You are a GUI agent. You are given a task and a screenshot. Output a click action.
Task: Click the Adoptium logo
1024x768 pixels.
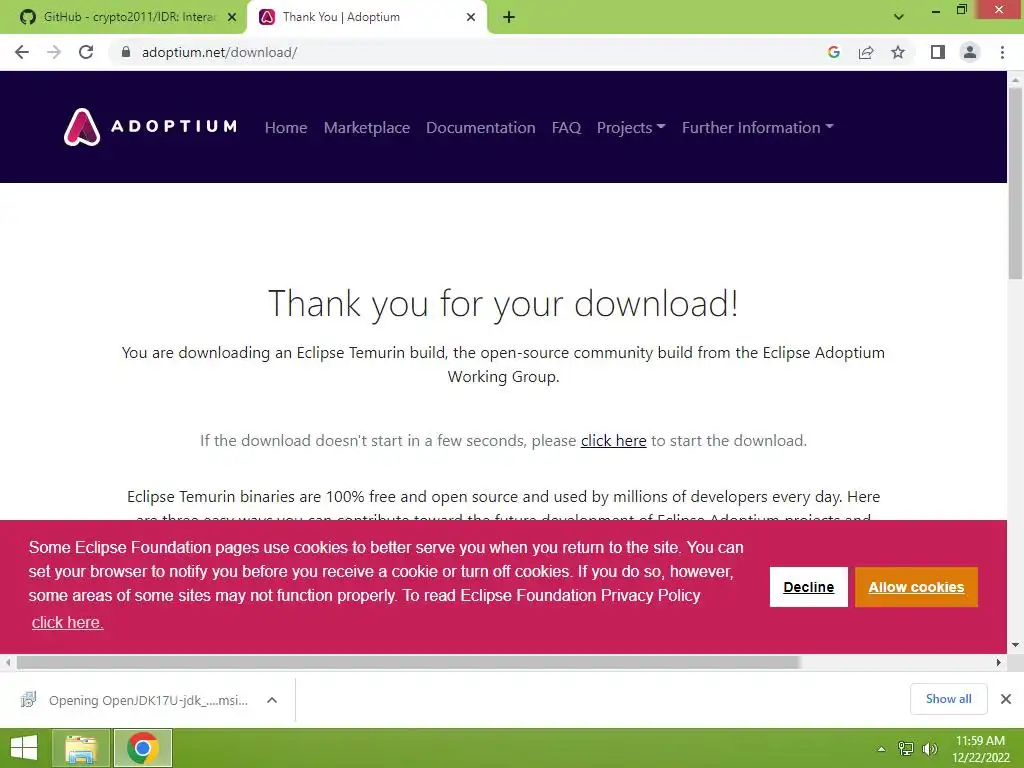[150, 127]
